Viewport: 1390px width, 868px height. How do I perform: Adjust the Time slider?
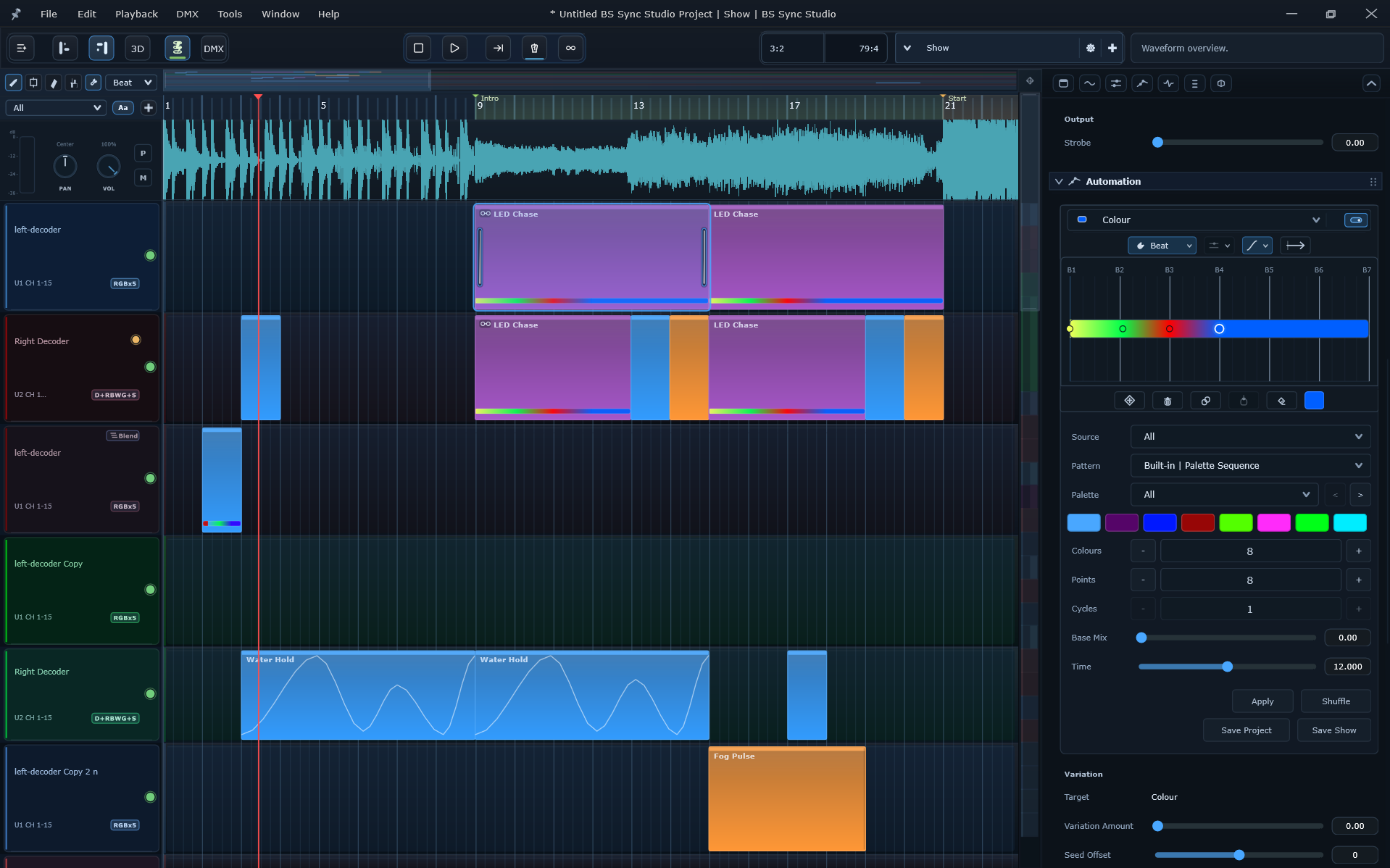coord(1227,667)
